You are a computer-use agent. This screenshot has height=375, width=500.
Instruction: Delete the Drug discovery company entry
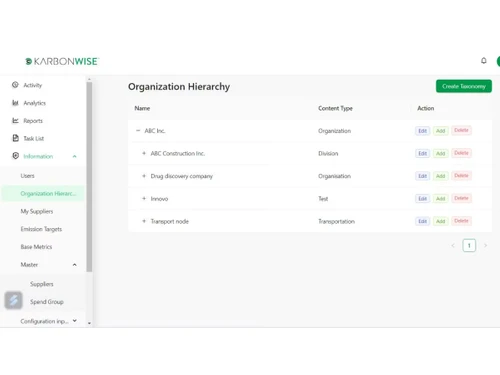461,176
